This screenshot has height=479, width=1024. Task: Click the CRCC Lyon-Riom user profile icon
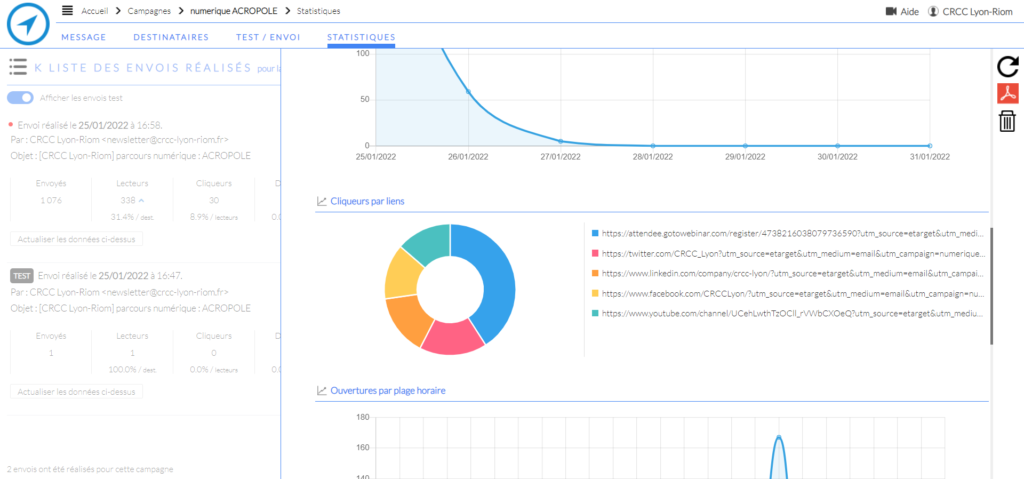point(933,11)
